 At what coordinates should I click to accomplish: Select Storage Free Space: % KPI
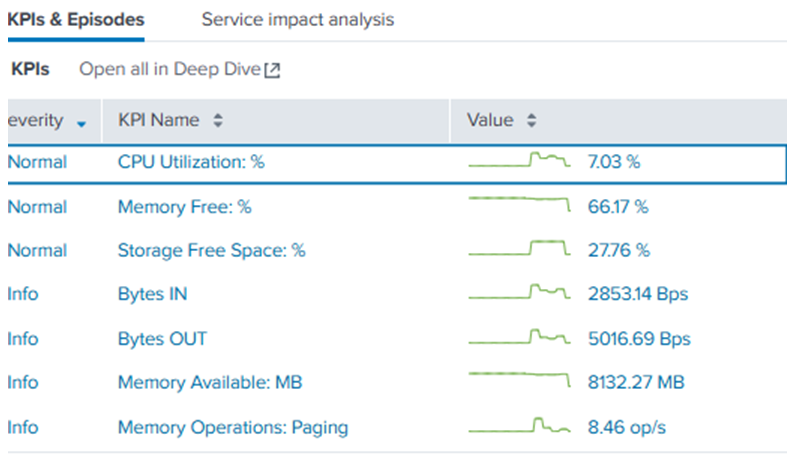point(211,251)
